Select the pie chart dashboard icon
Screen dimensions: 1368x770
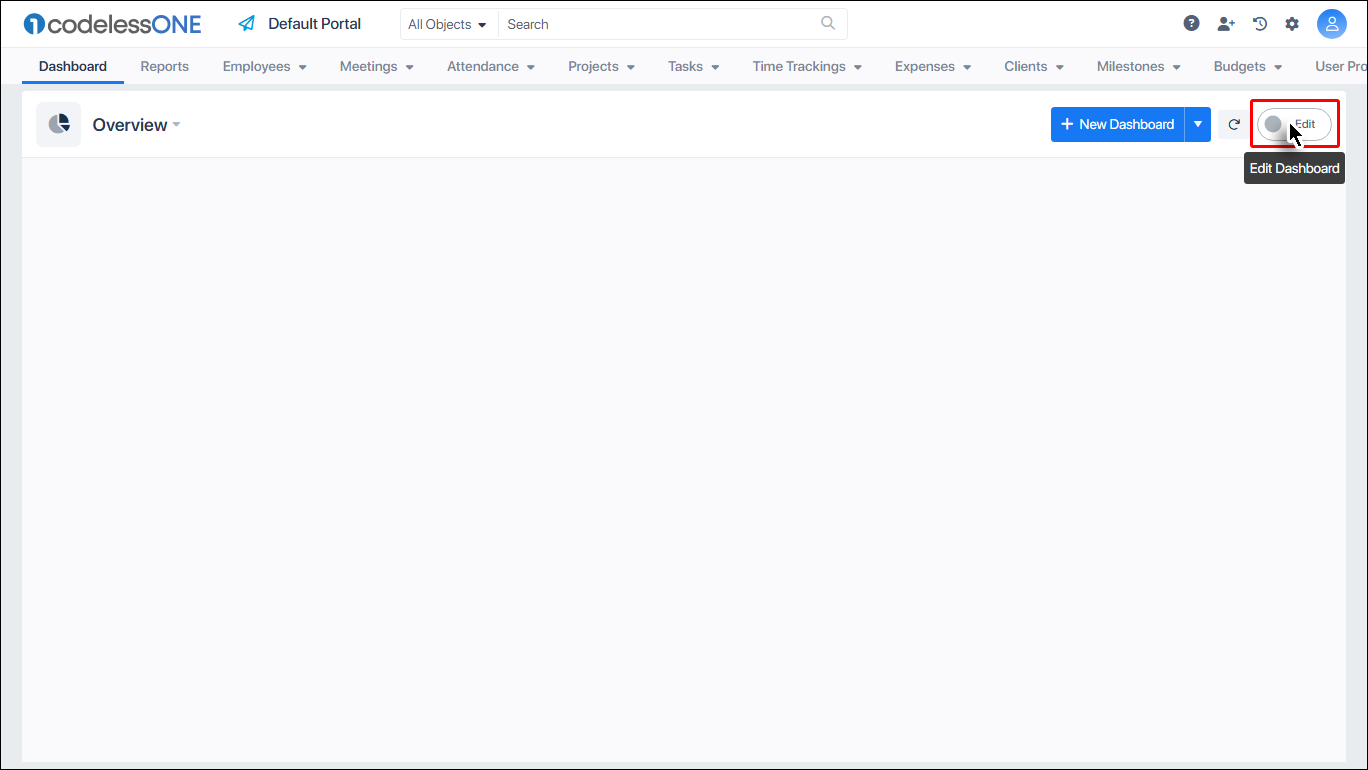click(x=58, y=124)
